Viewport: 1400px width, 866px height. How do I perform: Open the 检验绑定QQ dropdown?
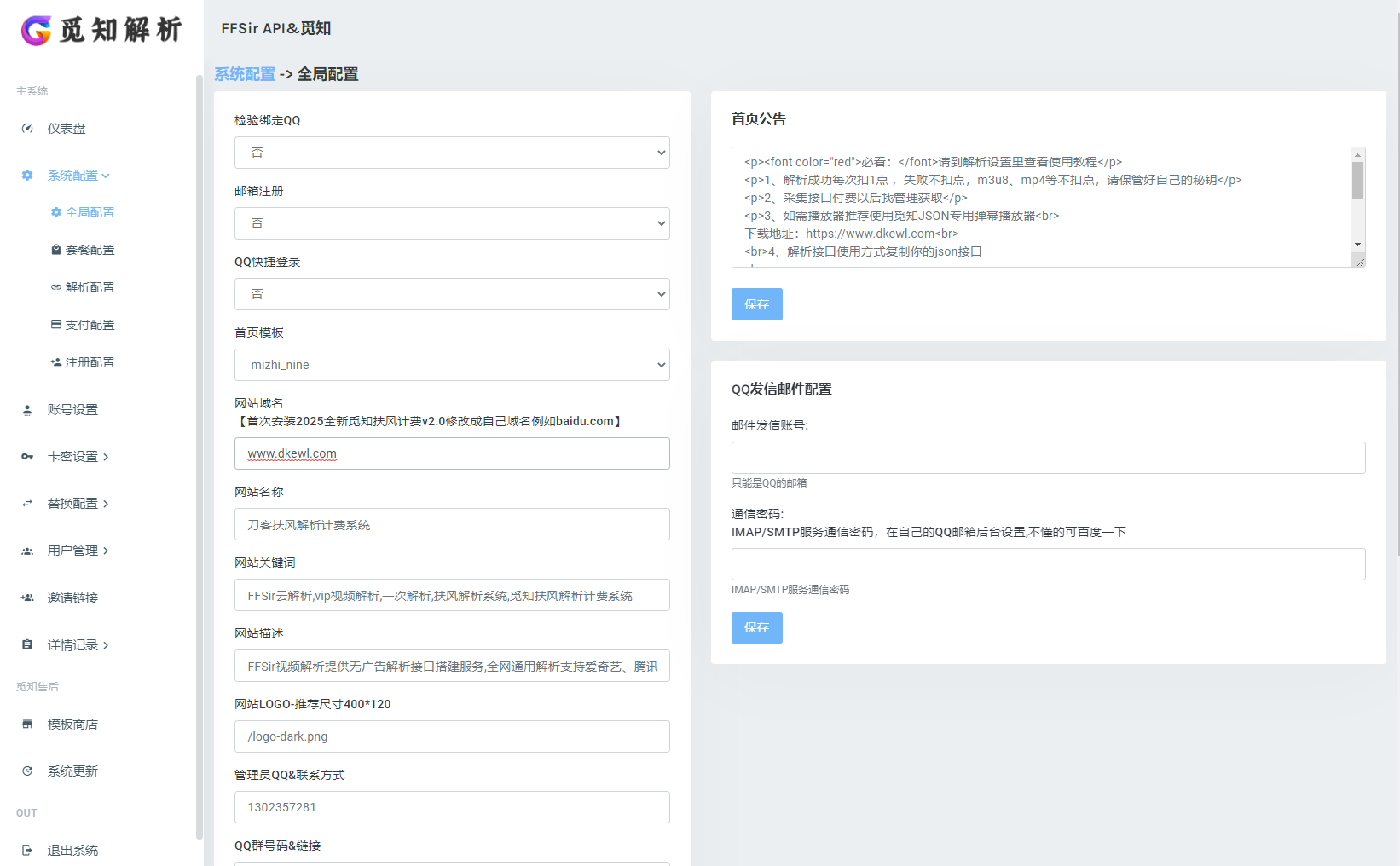(452, 153)
